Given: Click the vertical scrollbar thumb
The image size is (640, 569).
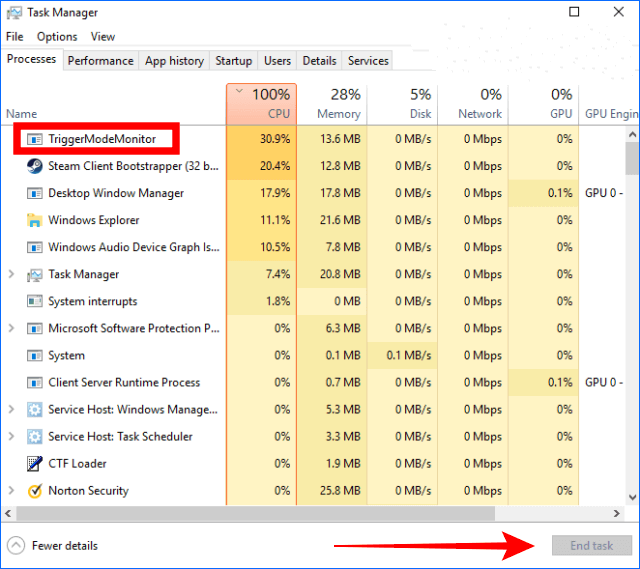Looking at the screenshot, I should point(632,158).
